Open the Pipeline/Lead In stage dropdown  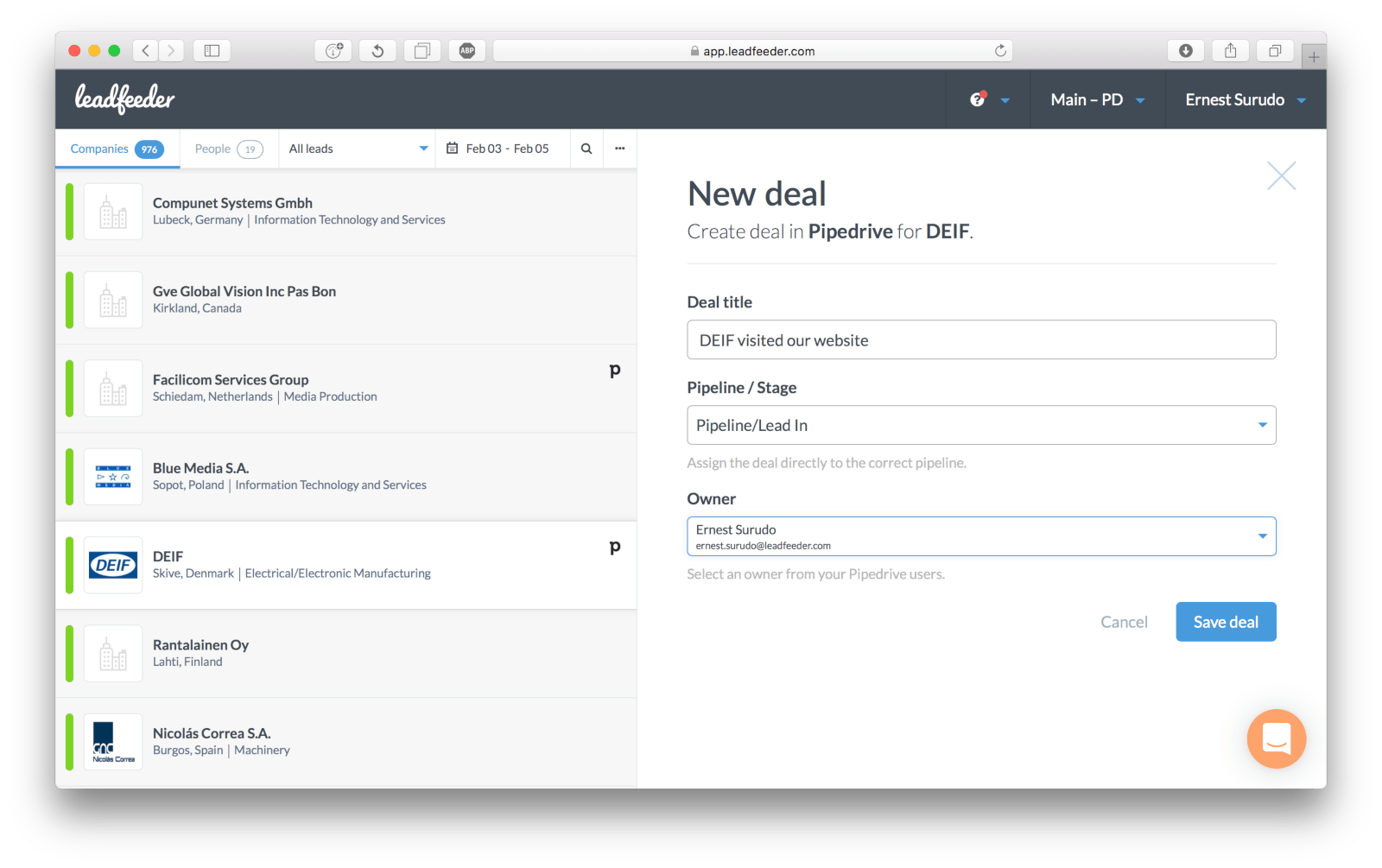coord(981,425)
